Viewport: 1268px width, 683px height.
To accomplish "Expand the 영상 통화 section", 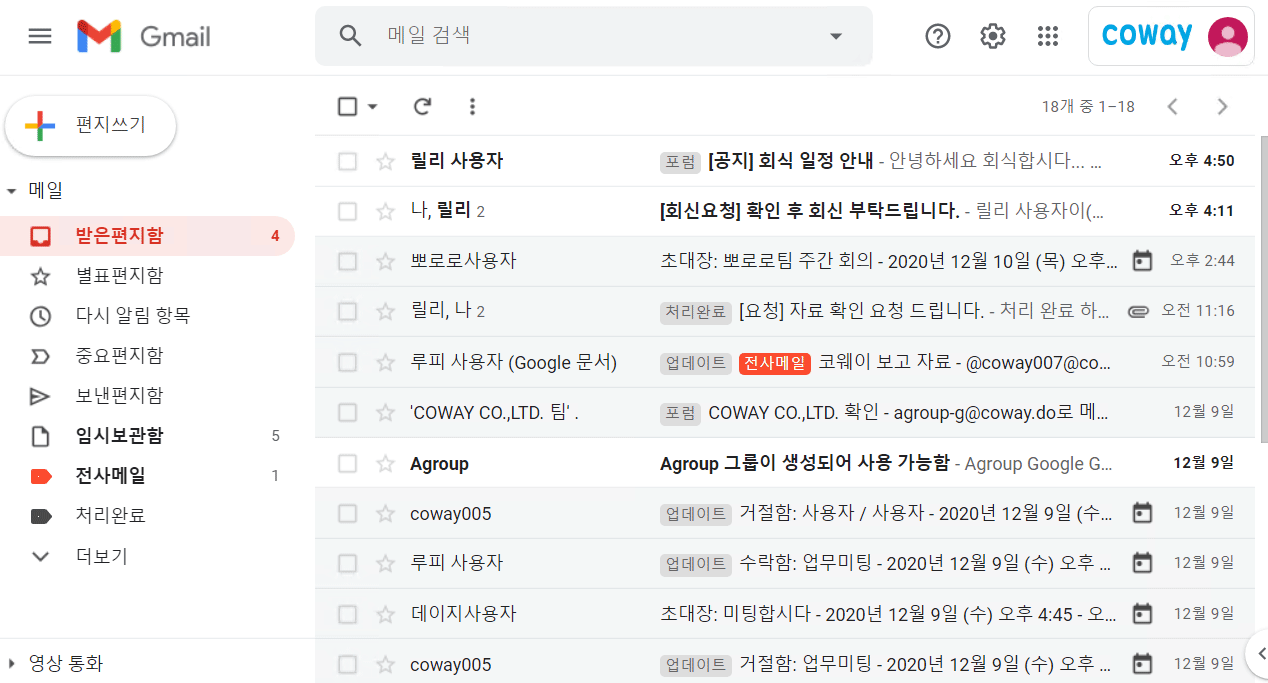I will click(12, 663).
